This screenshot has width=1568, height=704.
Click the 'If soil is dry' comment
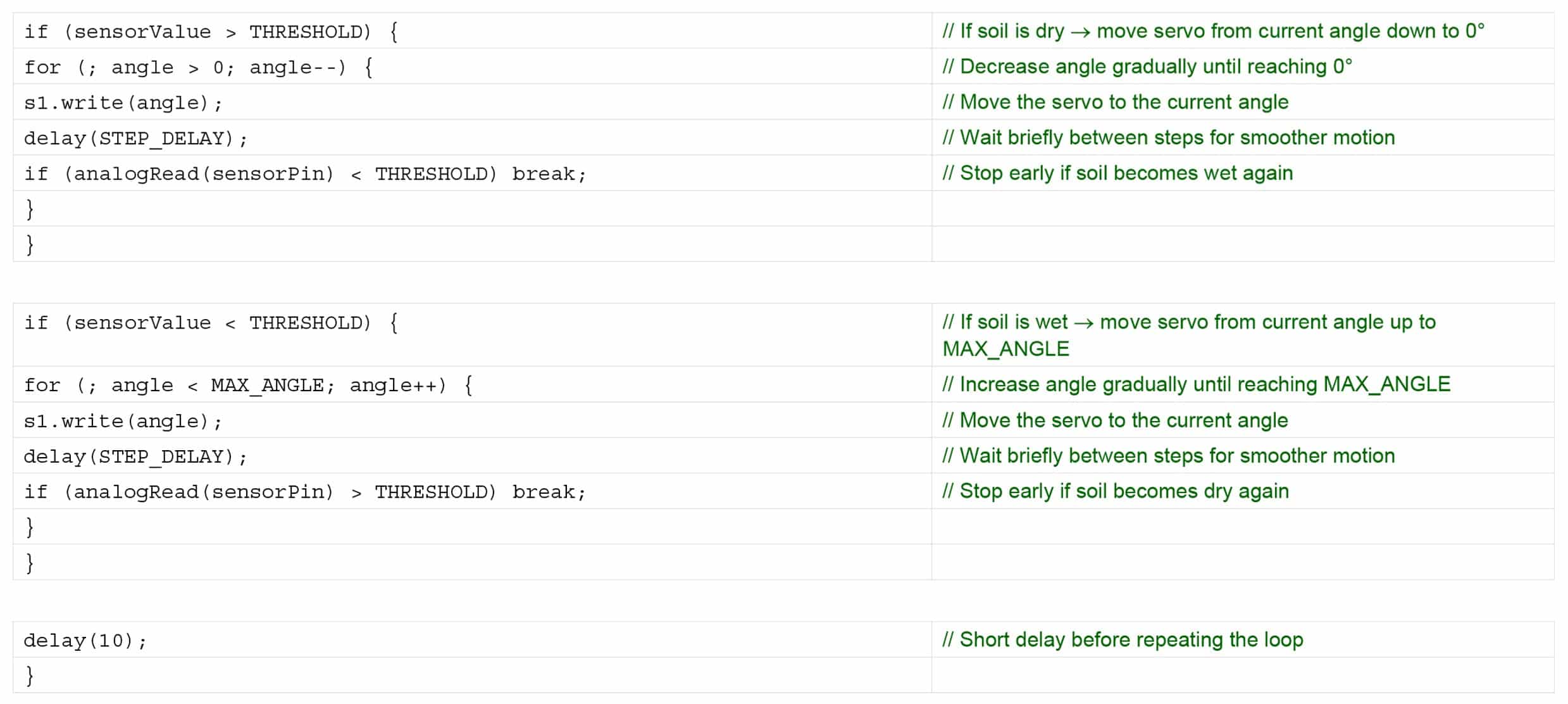coord(1212,31)
